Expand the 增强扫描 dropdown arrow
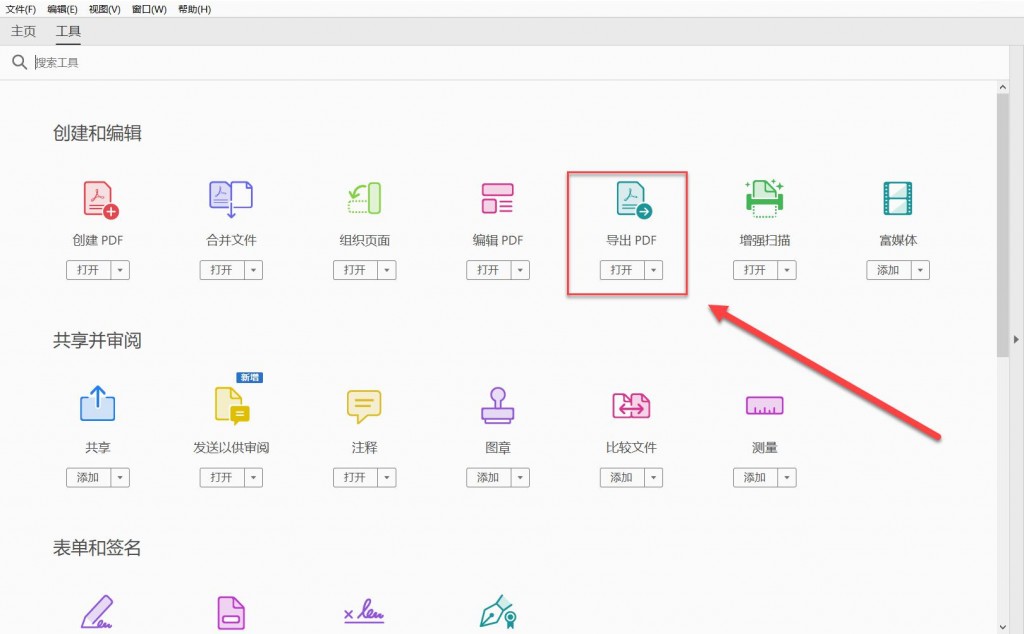Screen dimensions: 1024x634 click(x=787, y=270)
